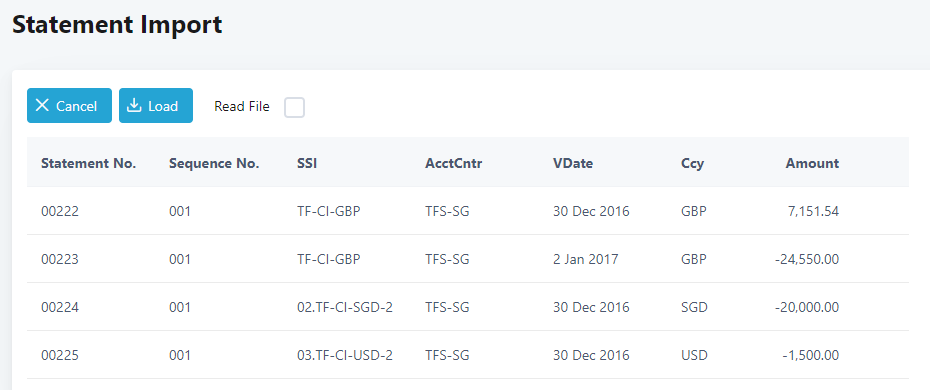
Task: Click the Load button label
Action: click(163, 106)
